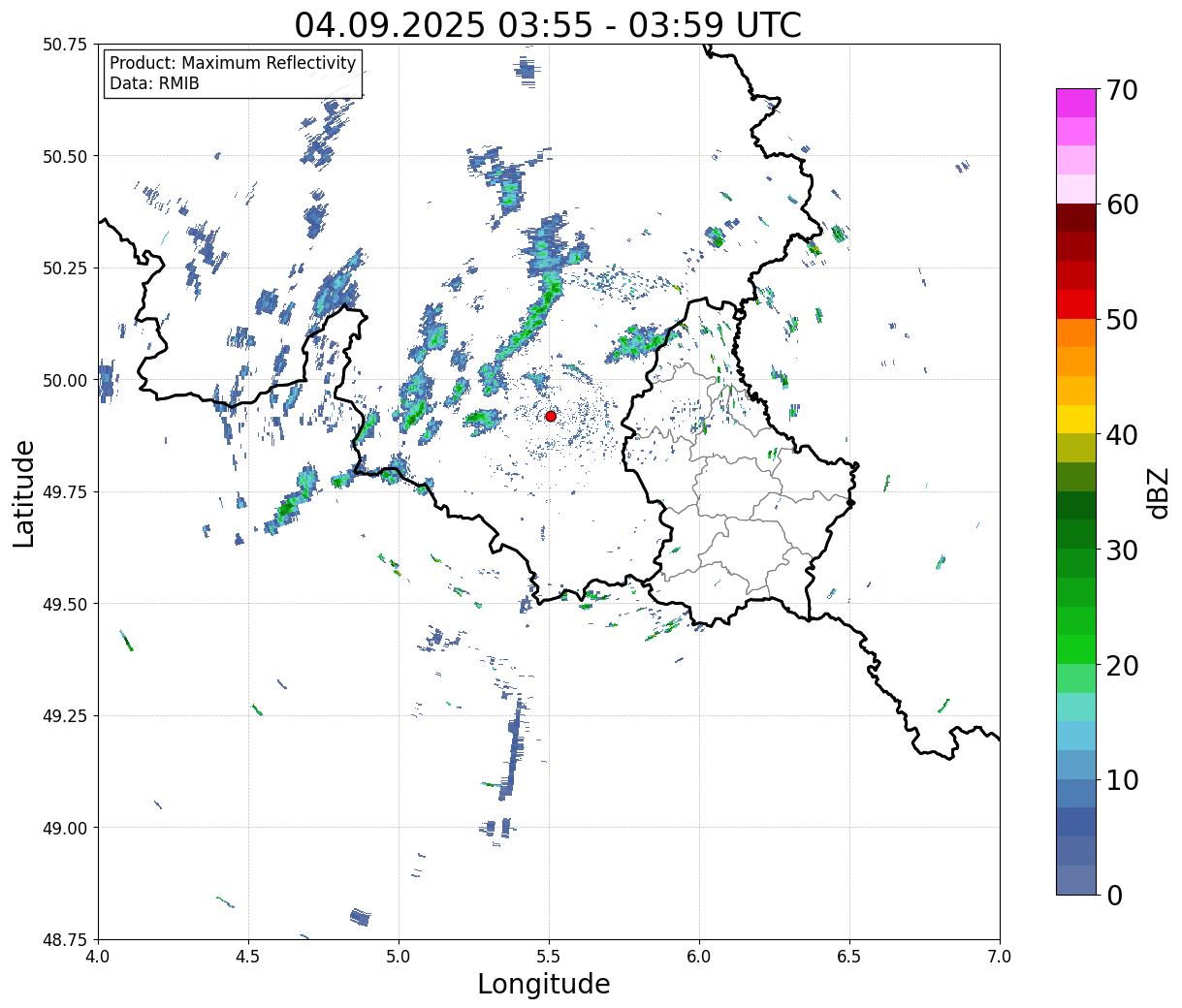Click the longitude tick label 5.5

[x=549, y=957]
